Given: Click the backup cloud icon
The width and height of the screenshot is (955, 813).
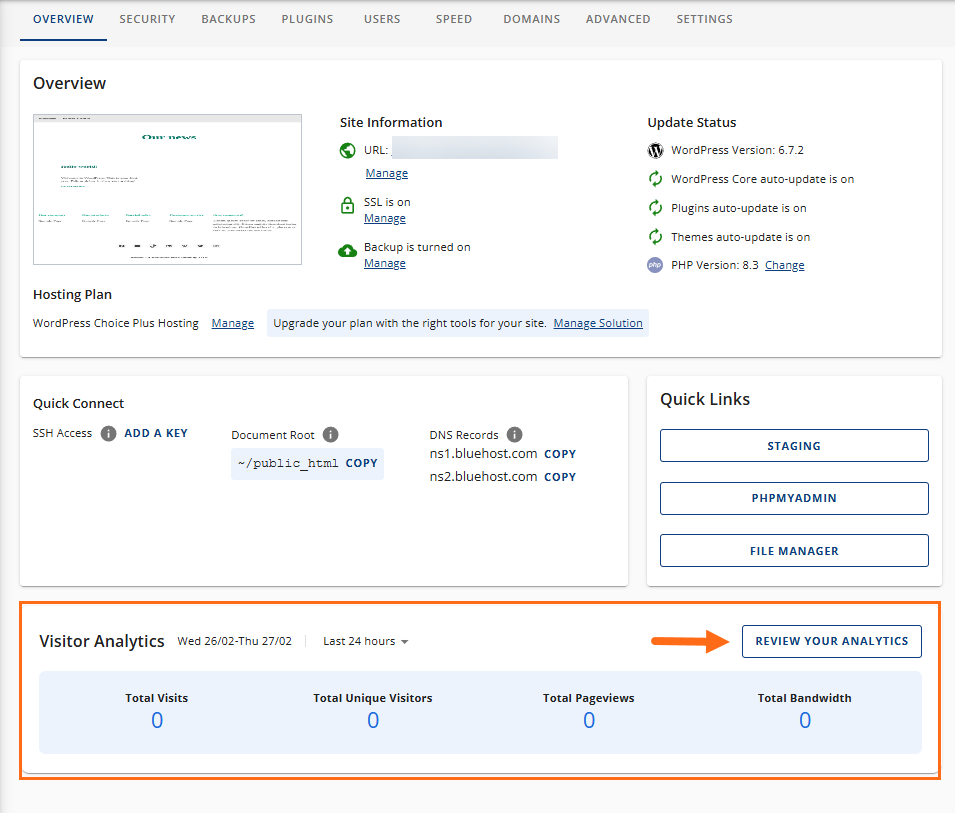Looking at the screenshot, I should tap(348, 250).
